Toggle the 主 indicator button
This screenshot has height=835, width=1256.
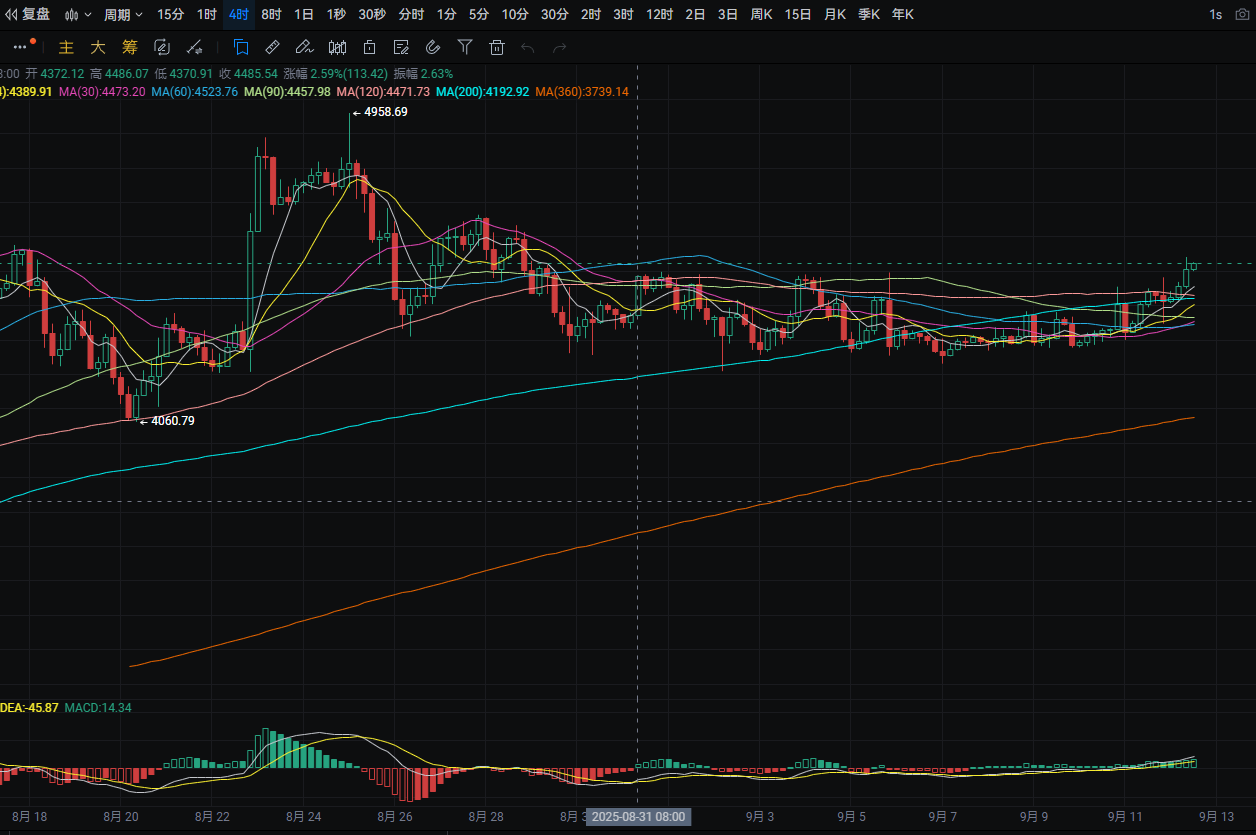click(x=66, y=47)
